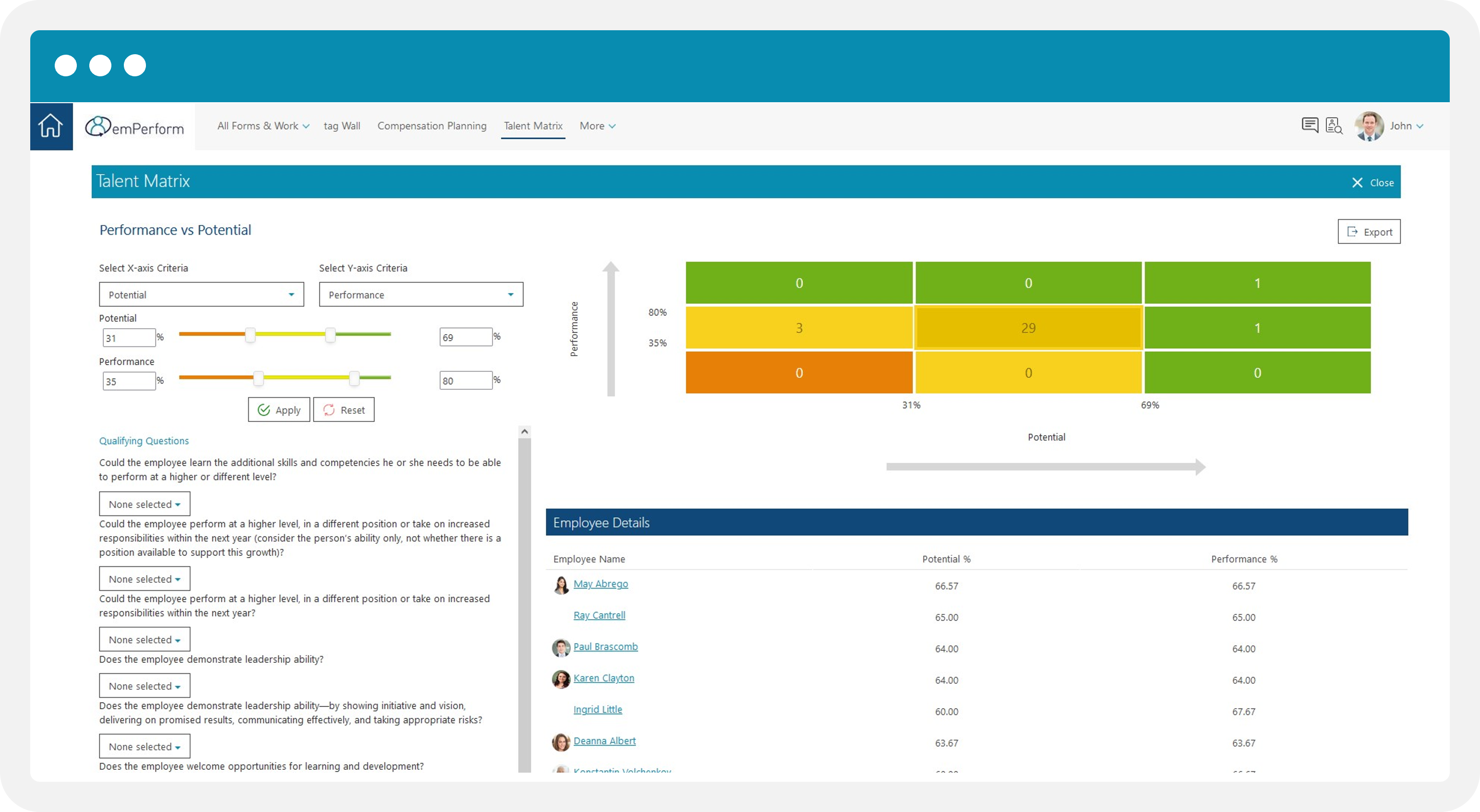Click the Potential lower slider handle
The image size is (1480, 812).
tap(250, 335)
